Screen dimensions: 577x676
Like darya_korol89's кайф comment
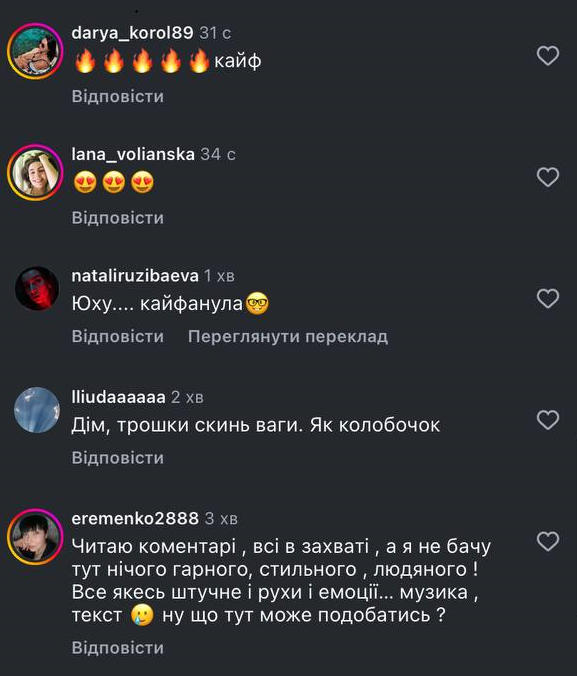pyautogui.click(x=548, y=56)
